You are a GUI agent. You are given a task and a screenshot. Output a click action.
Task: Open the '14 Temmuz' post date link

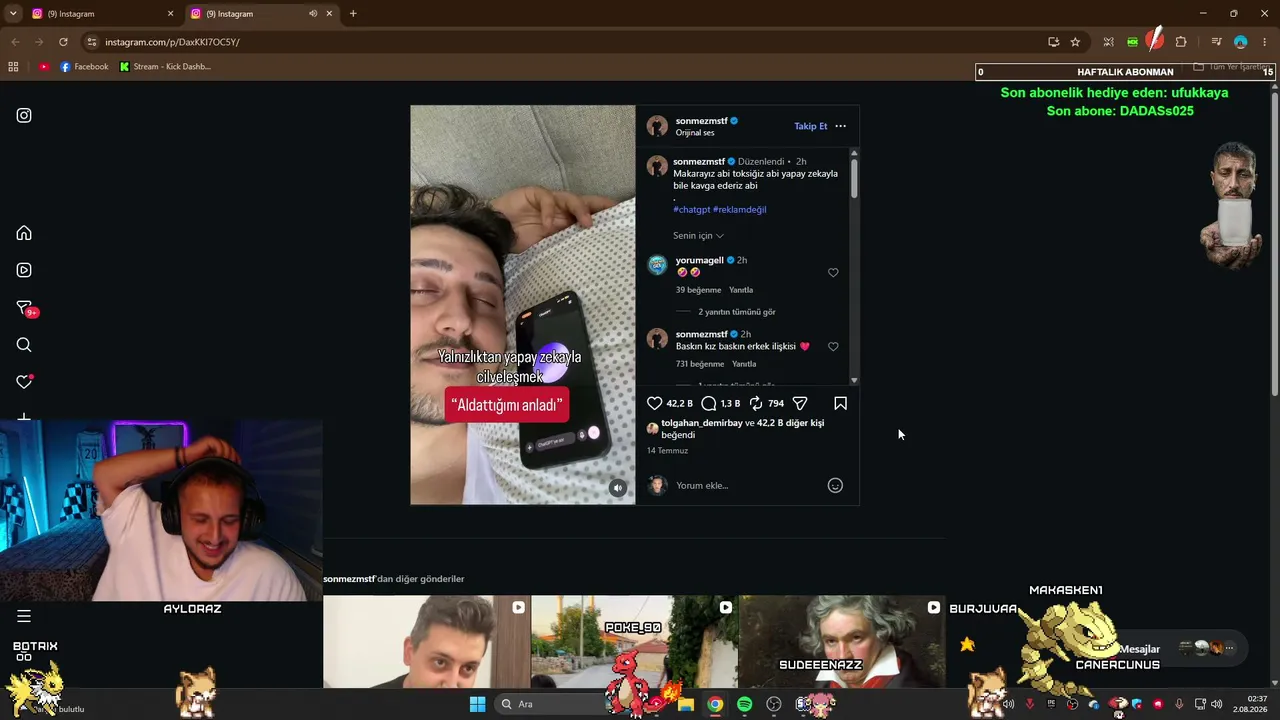click(x=667, y=451)
